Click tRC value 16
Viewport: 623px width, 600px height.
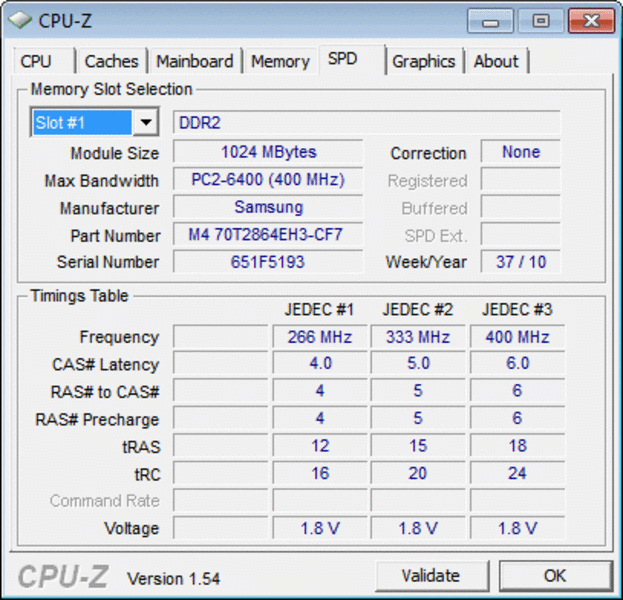pos(320,473)
